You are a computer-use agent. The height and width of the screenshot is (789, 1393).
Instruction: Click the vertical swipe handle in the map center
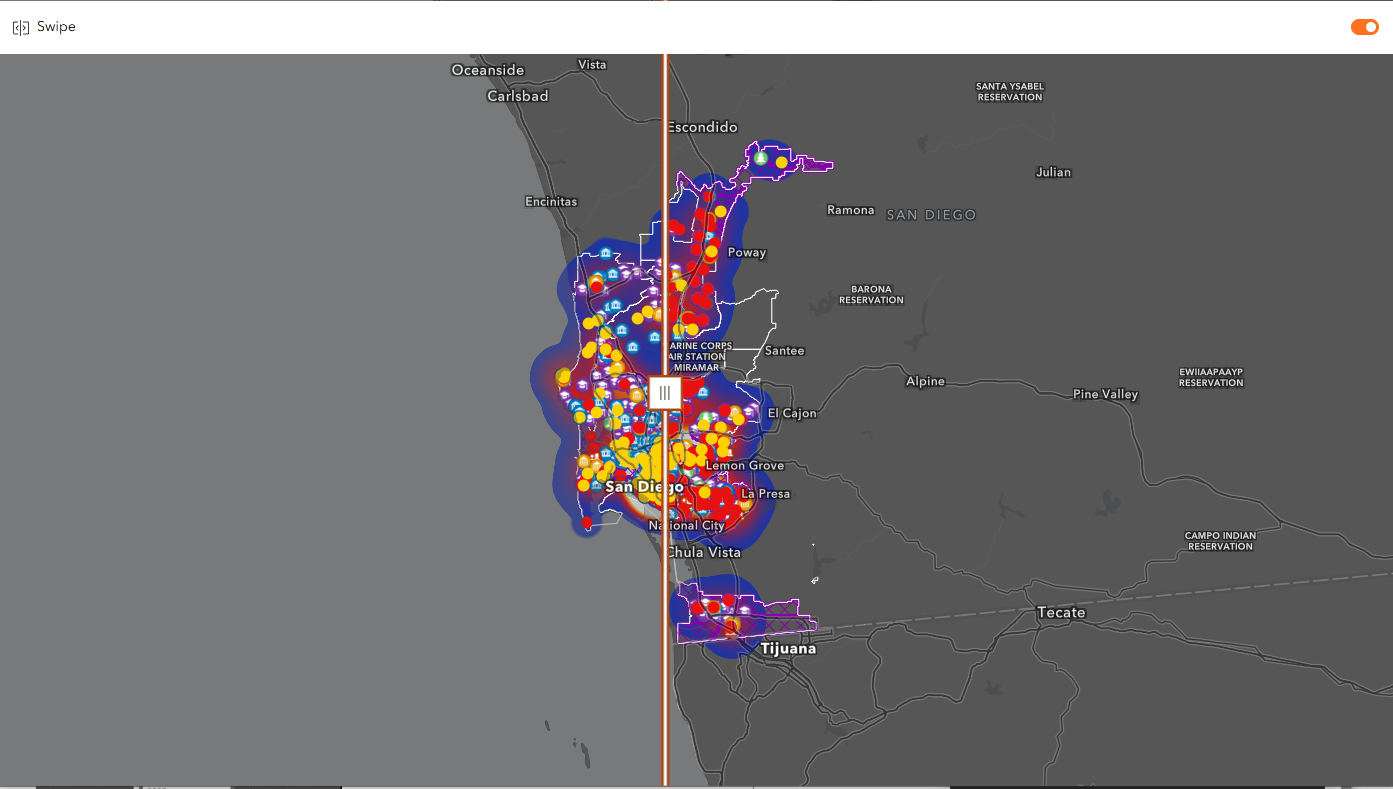pos(665,393)
